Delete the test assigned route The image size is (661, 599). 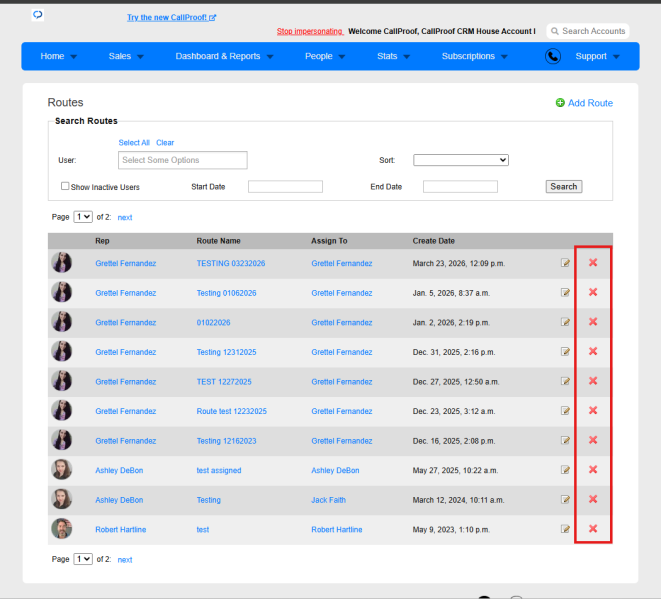(x=593, y=470)
